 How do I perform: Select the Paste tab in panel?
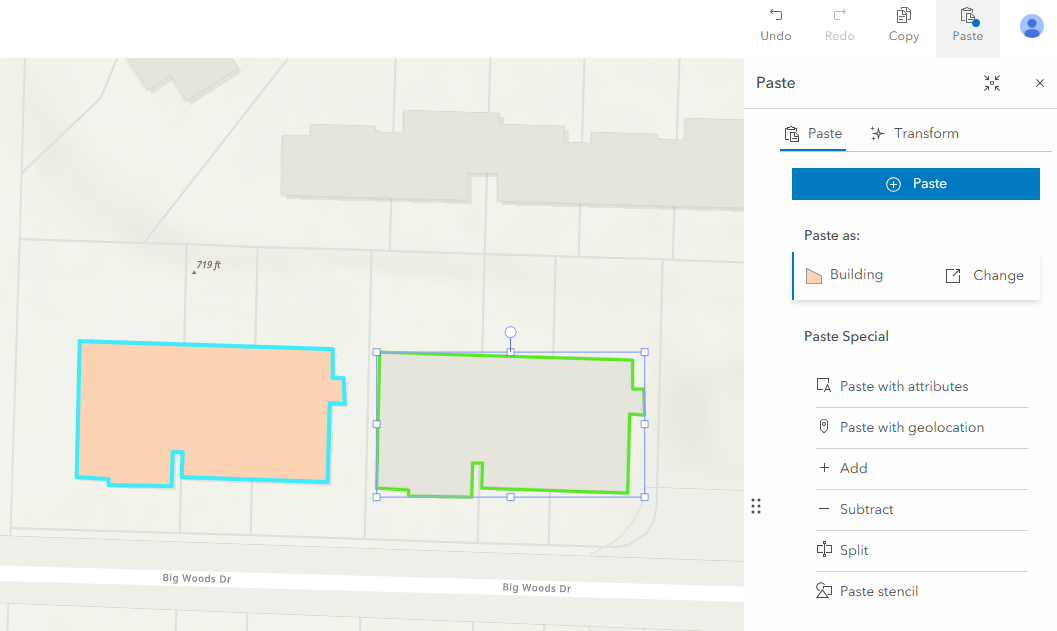pos(813,134)
